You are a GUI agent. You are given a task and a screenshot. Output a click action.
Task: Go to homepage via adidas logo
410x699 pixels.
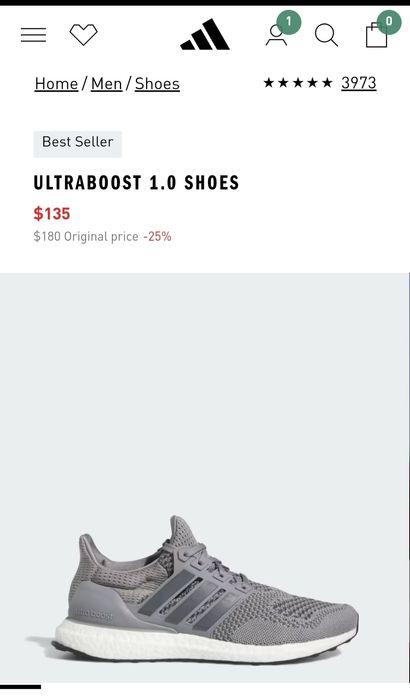tap(205, 34)
